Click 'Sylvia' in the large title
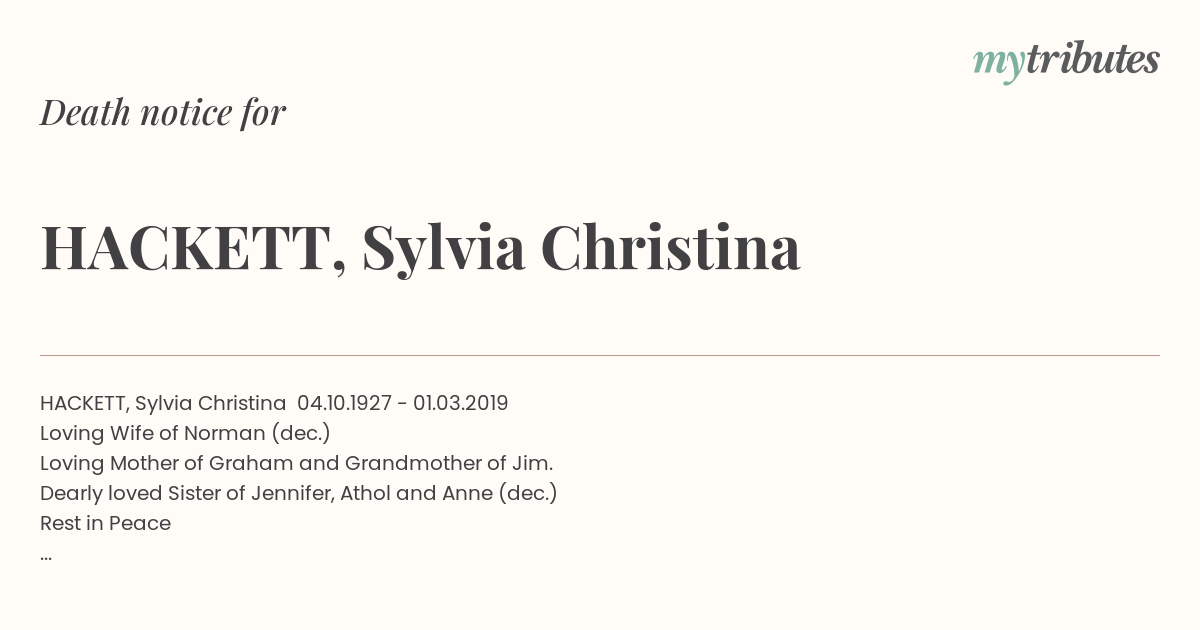Screen dimensions: 1200x630 [444, 249]
